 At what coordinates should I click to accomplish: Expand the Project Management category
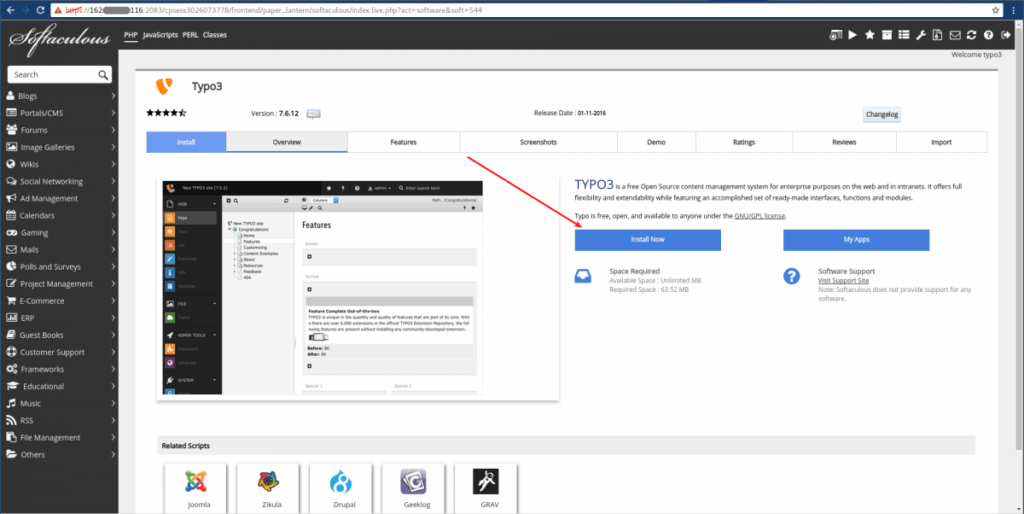59,284
